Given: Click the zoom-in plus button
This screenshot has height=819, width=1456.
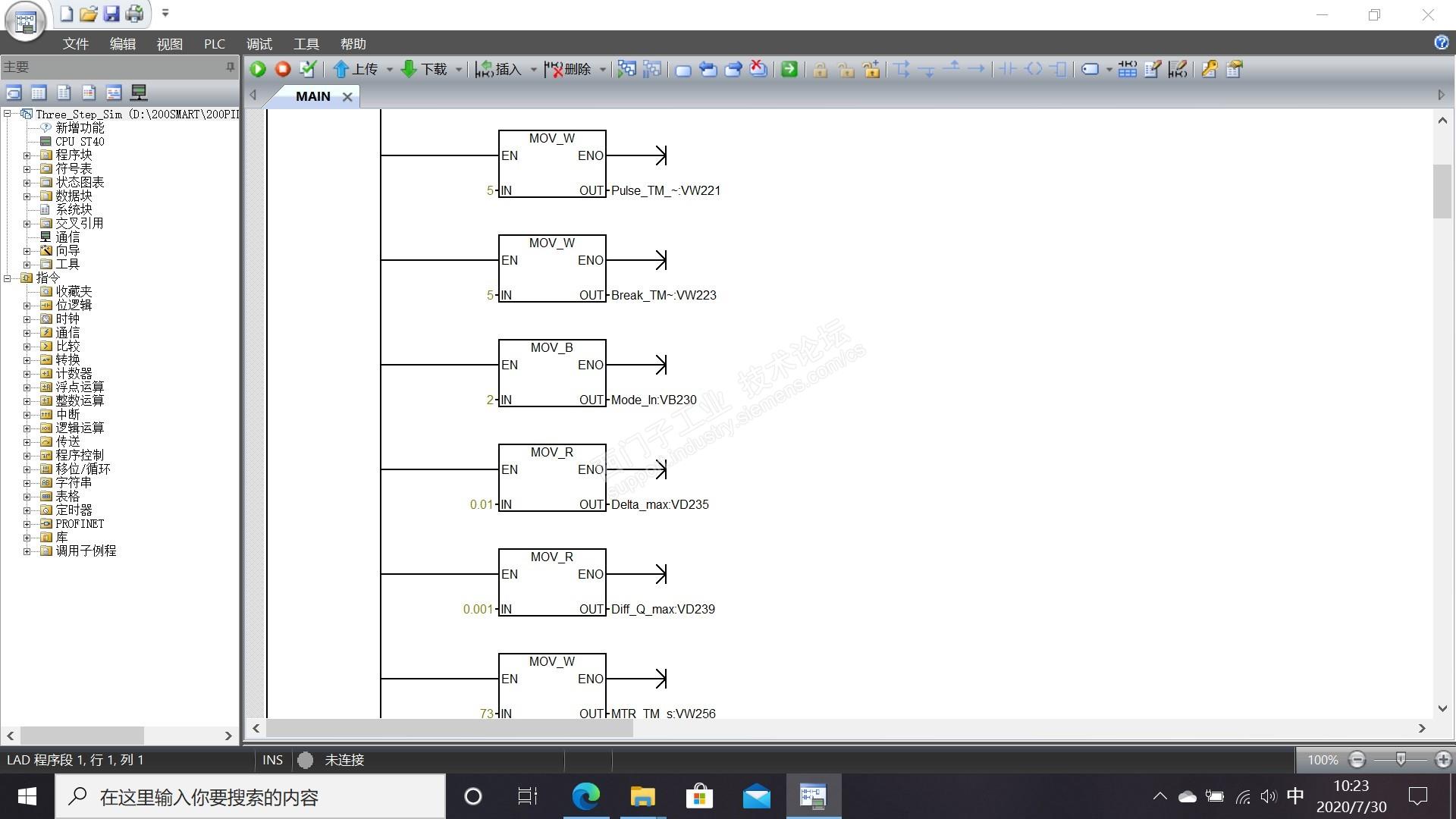Looking at the screenshot, I should pyautogui.click(x=1442, y=759).
